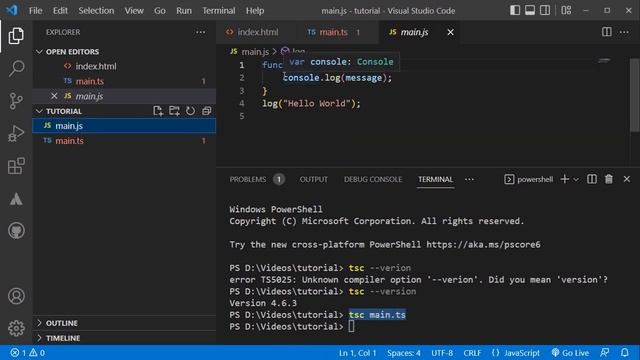Show more panel tabs ellipsis

tap(469, 179)
